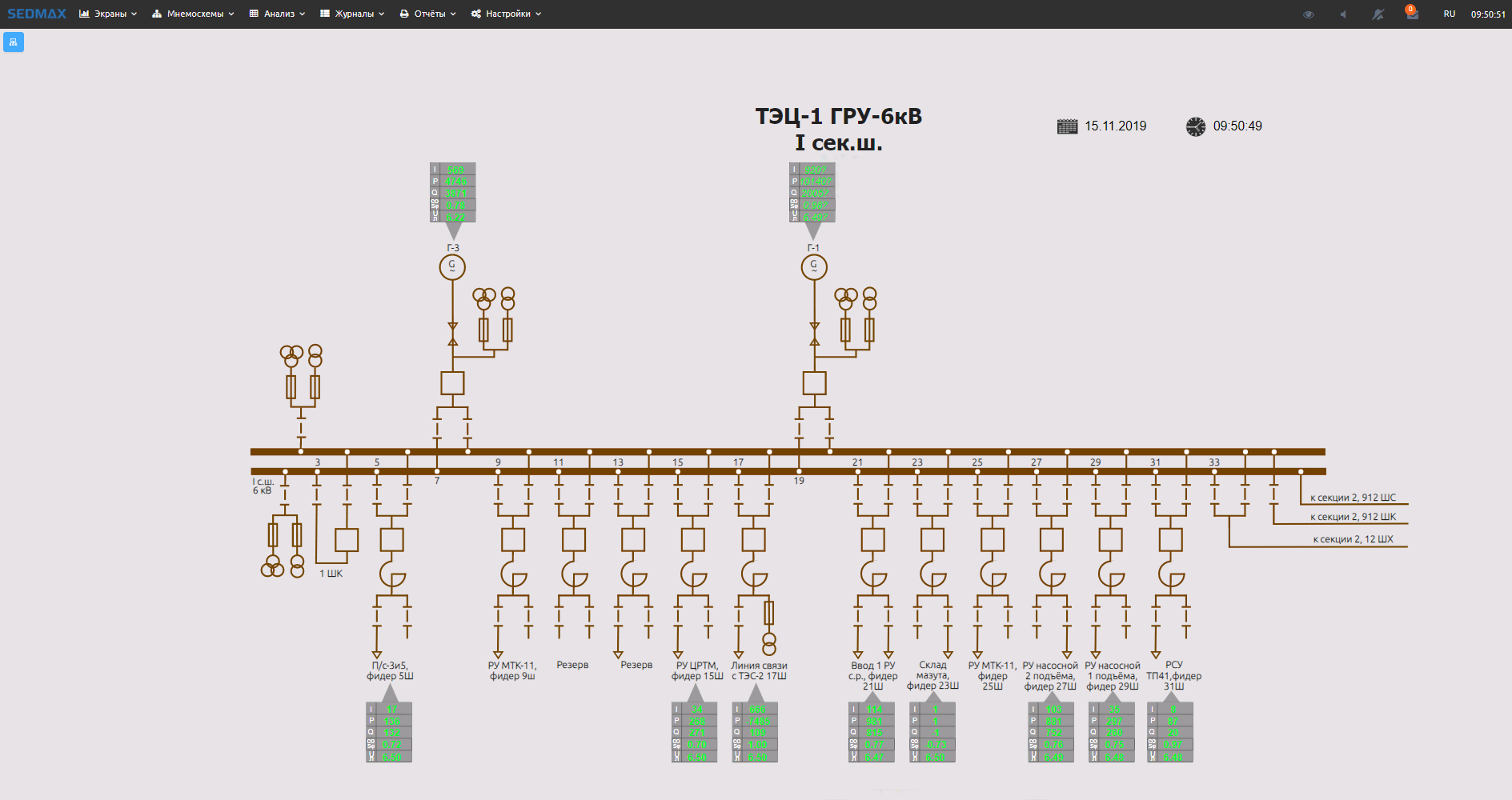Screen dimensions: 1512x800
Task: Click the SEDMAX logo
Action: (37, 14)
